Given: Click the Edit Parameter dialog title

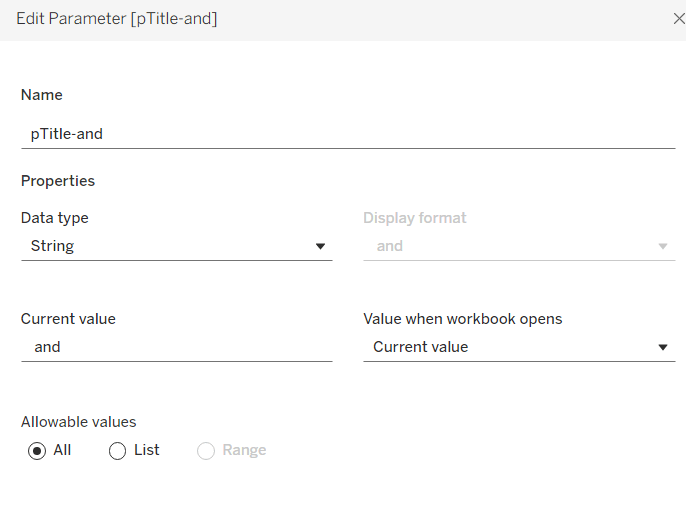Looking at the screenshot, I should pos(116,19).
